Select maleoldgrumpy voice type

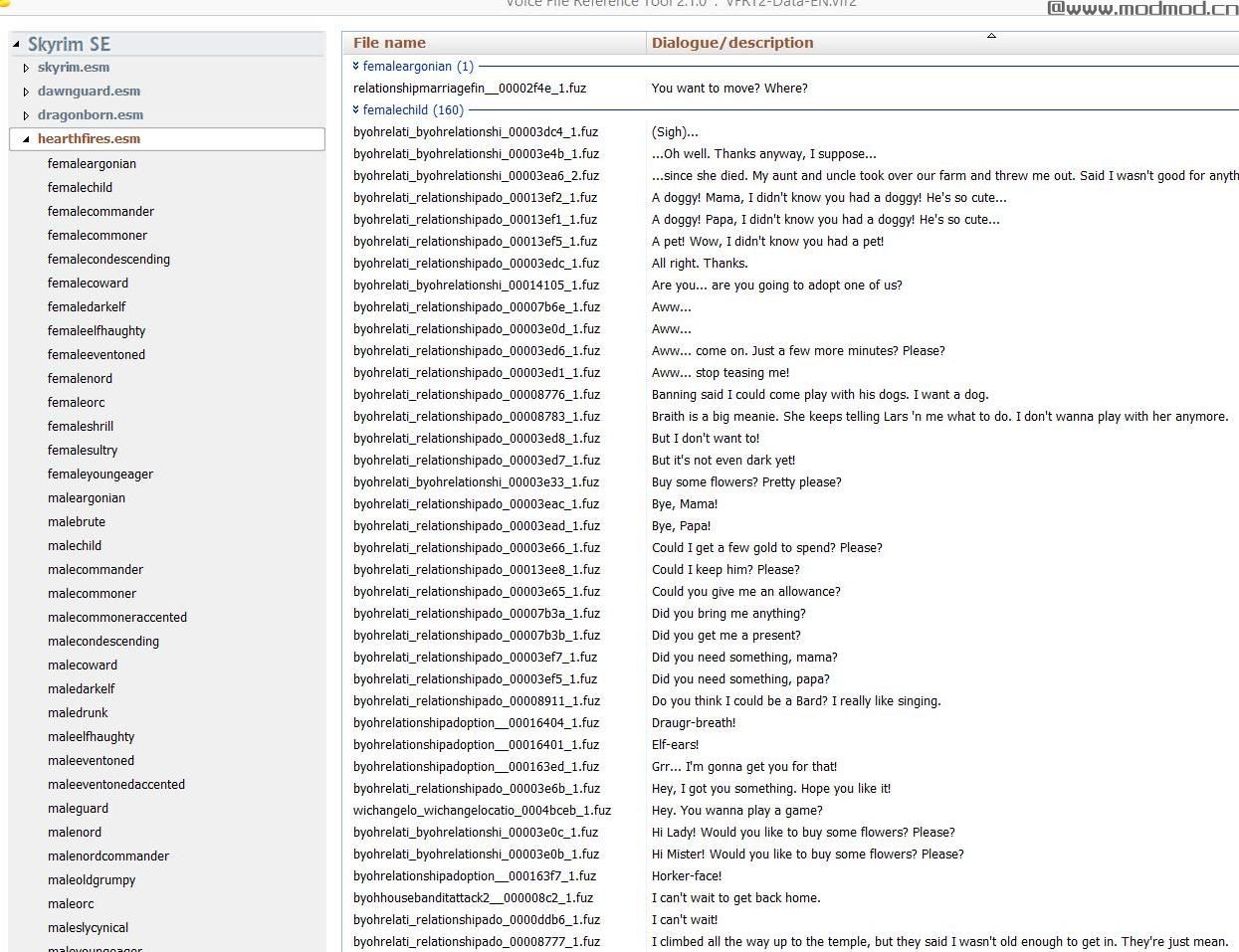tap(92, 879)
